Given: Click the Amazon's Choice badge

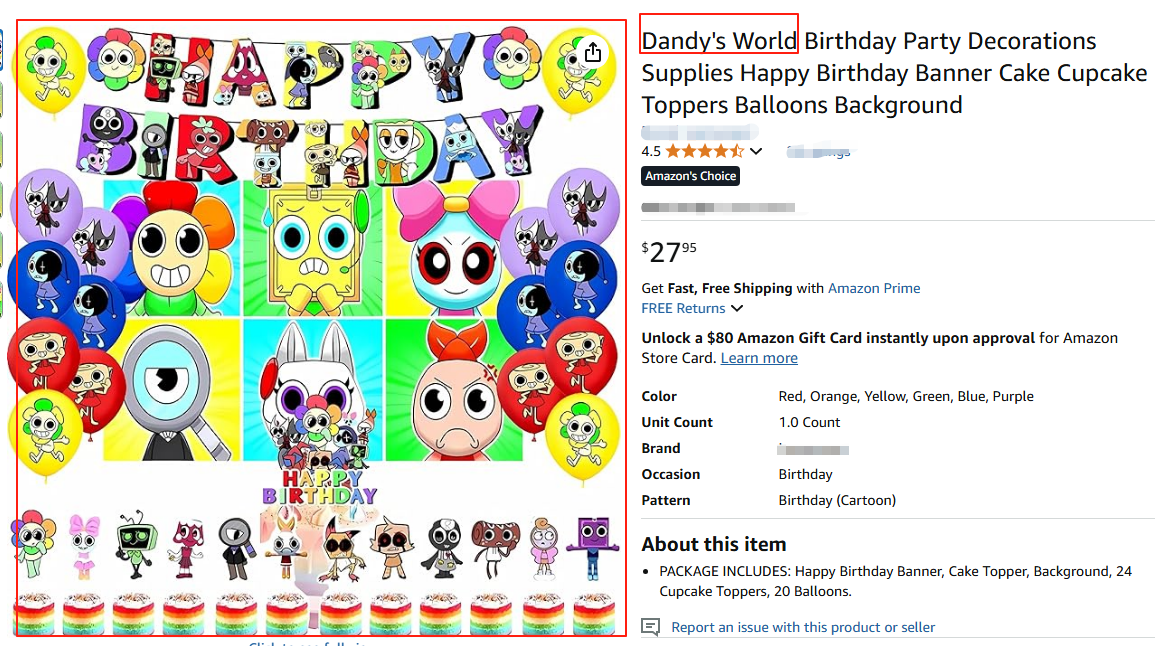Looking at the screenshot, I should (x=690, y=176).
